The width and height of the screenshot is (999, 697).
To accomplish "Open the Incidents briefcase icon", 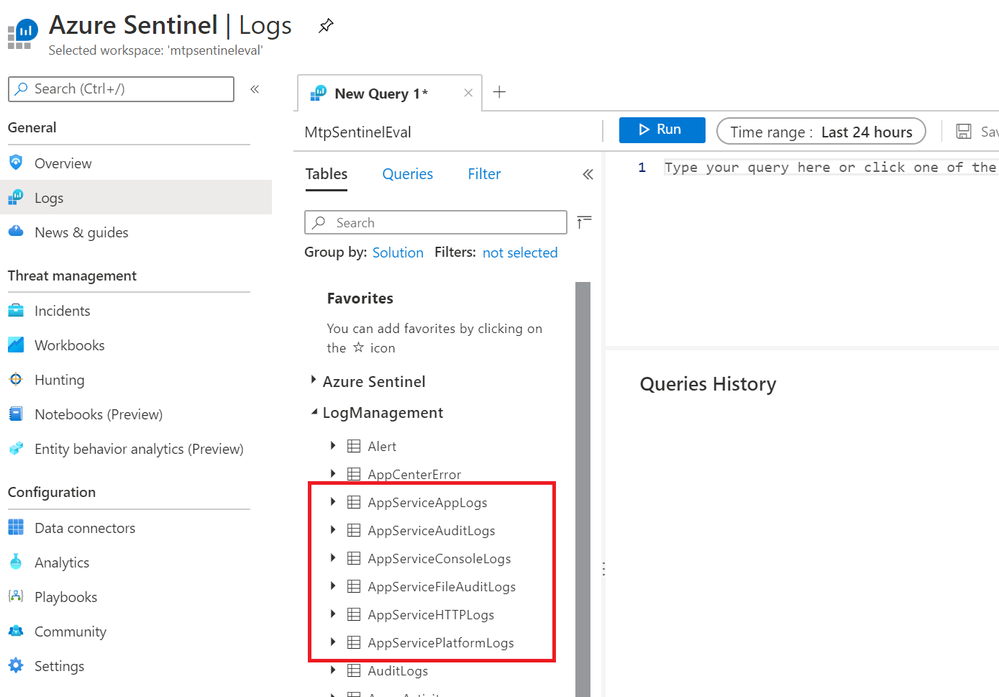I will [x=16, y=311].
